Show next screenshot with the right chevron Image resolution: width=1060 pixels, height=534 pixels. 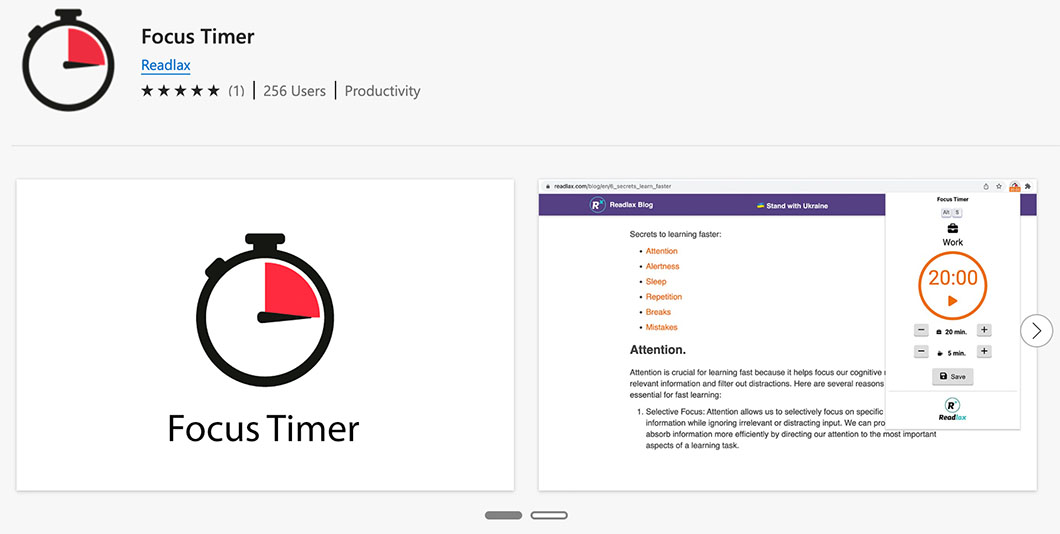click(x=1036, y=330)
